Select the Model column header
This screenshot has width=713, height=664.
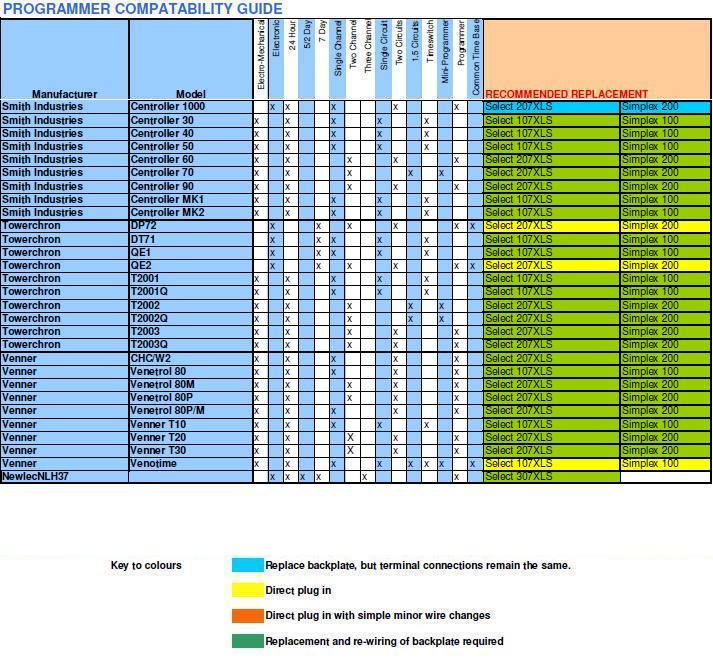pyautogui.click(x=190, y=94)
